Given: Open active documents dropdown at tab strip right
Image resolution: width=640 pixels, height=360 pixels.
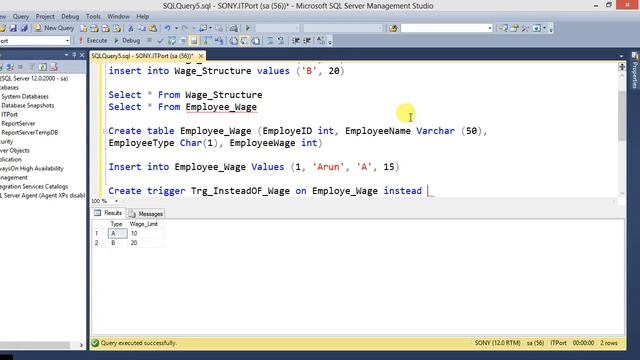Looking at the screenshot, I should pos(621,56).
